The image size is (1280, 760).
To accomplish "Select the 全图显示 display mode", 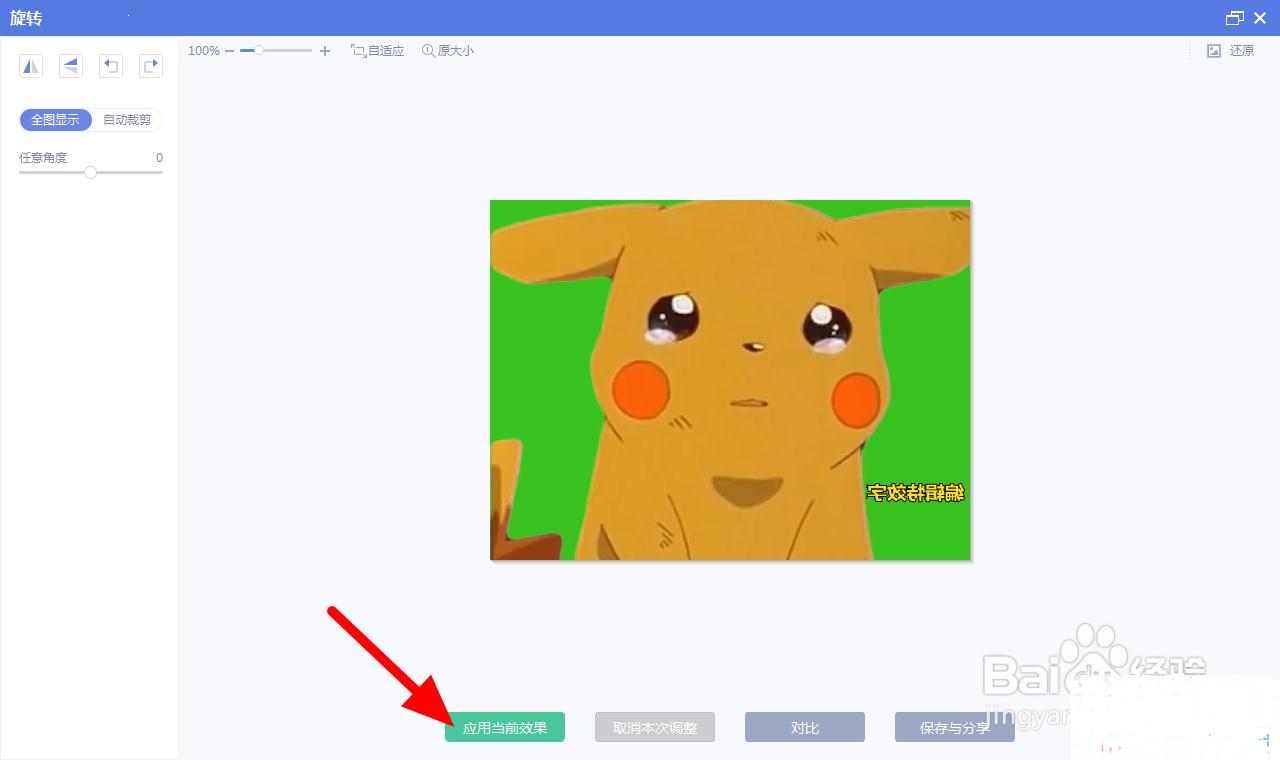I will pyautogui.click(x=56, y=120).
